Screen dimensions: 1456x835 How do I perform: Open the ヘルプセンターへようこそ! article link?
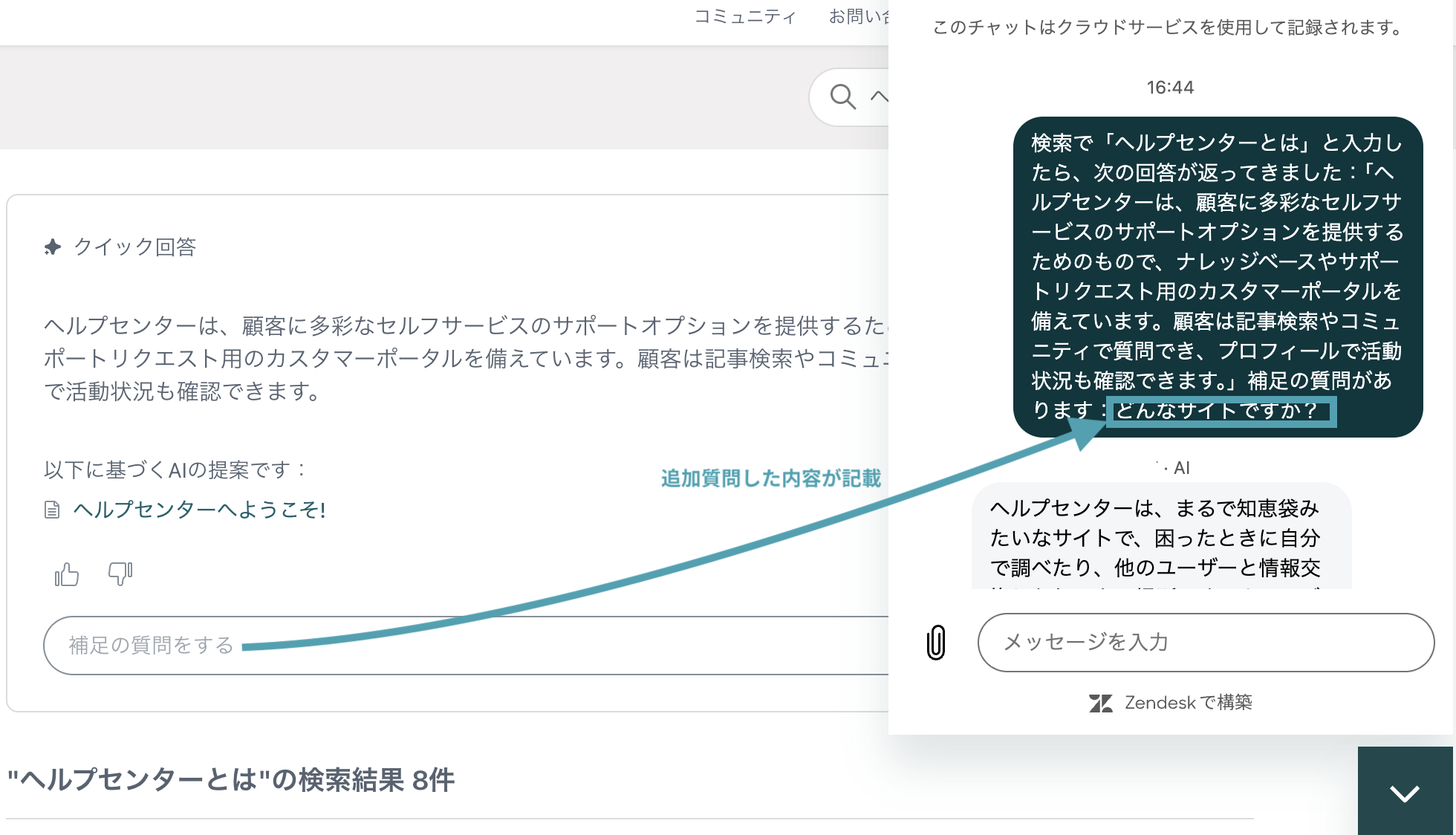coord(199,510)
